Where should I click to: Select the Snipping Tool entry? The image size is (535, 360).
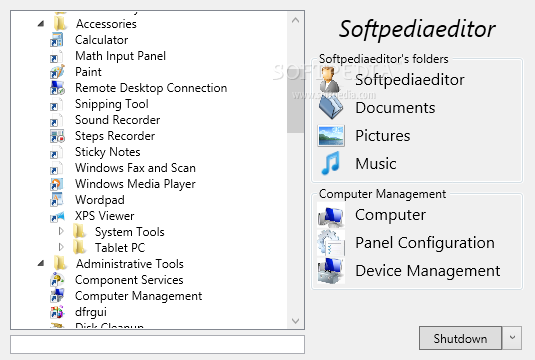pyautogui.click(x=112, y=104)
